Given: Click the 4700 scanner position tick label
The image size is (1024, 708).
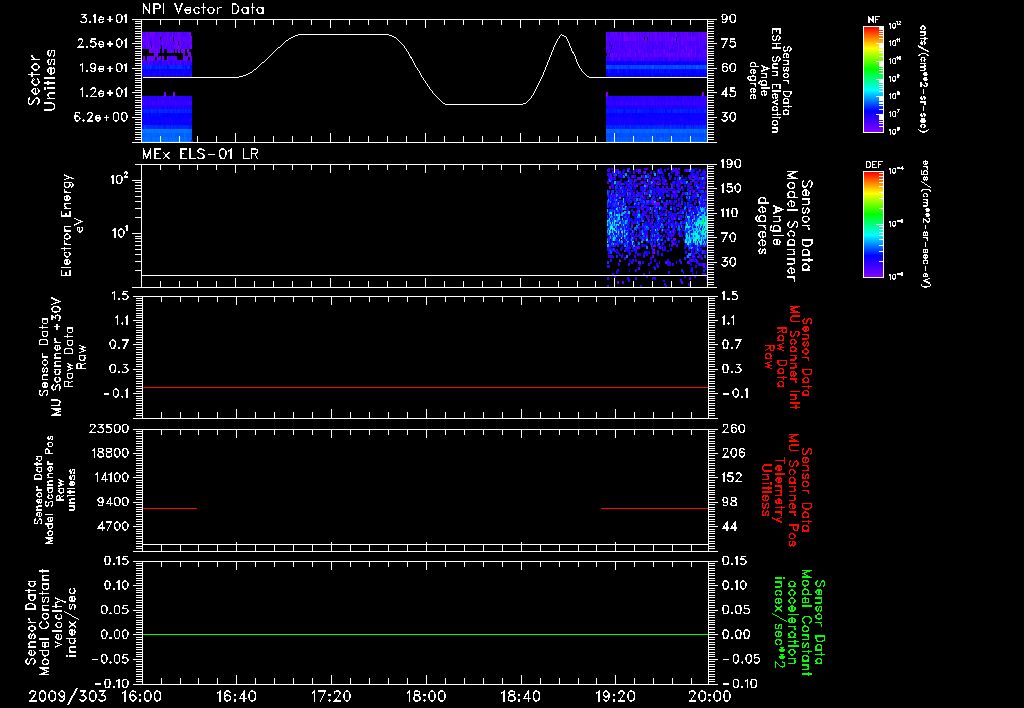Looking at the screenshot, I should click(112, 526).
